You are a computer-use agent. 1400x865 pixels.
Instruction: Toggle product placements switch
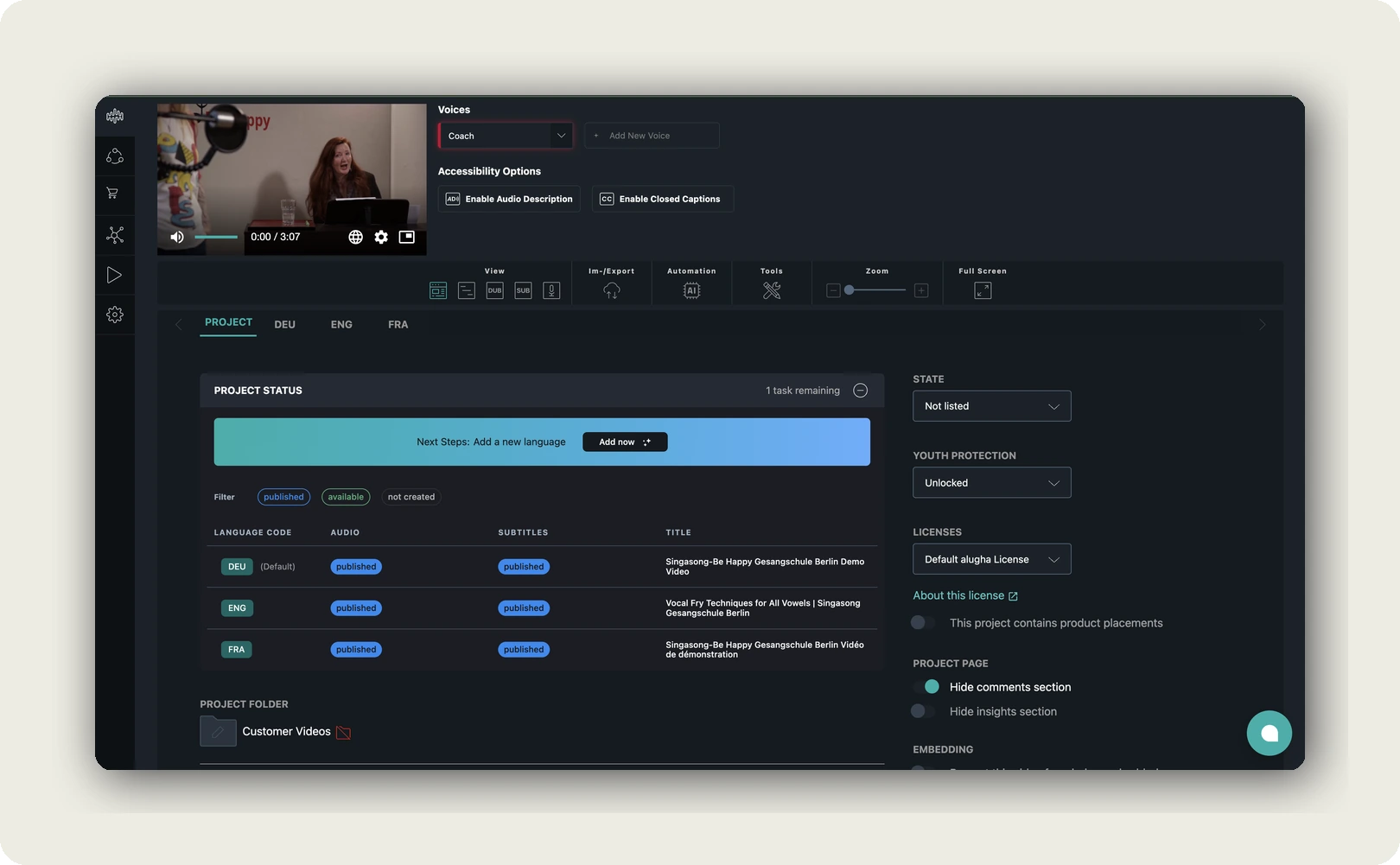tap(923, 622)
